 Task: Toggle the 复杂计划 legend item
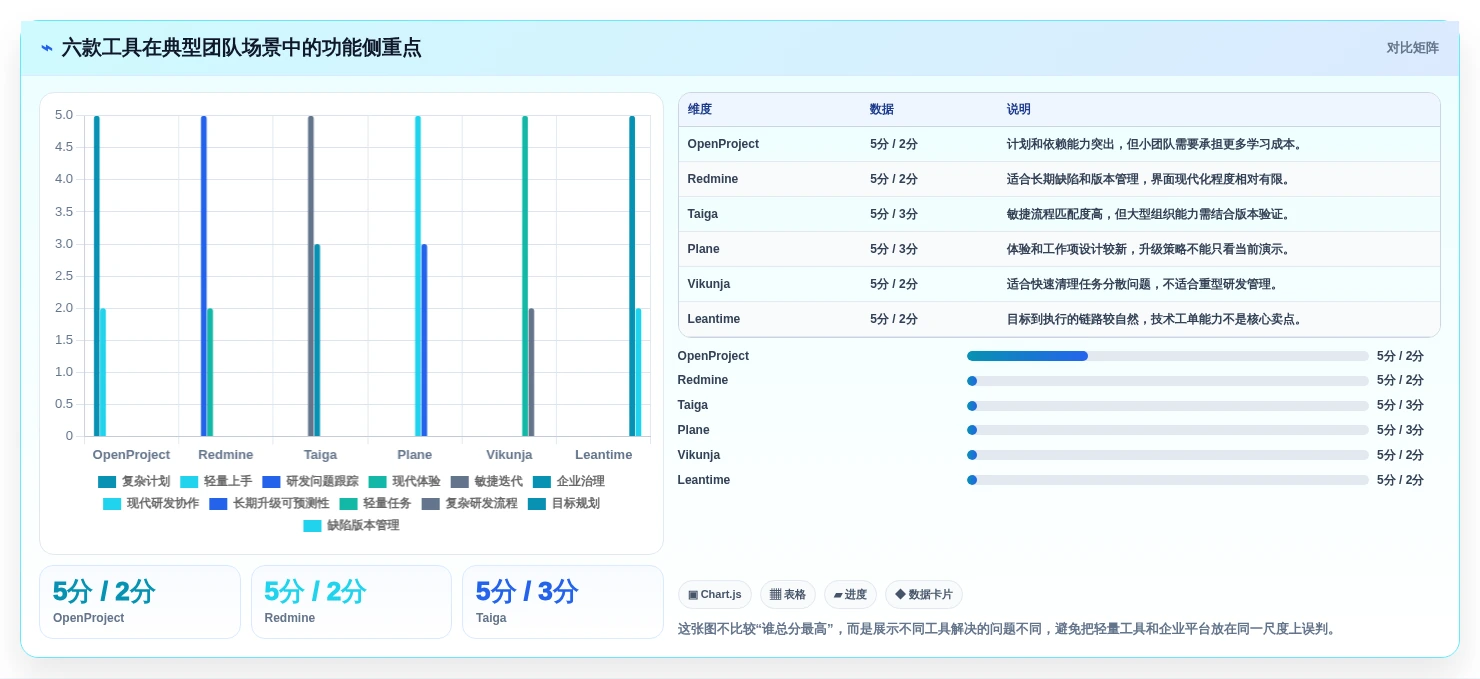click(x=134, y=481)
